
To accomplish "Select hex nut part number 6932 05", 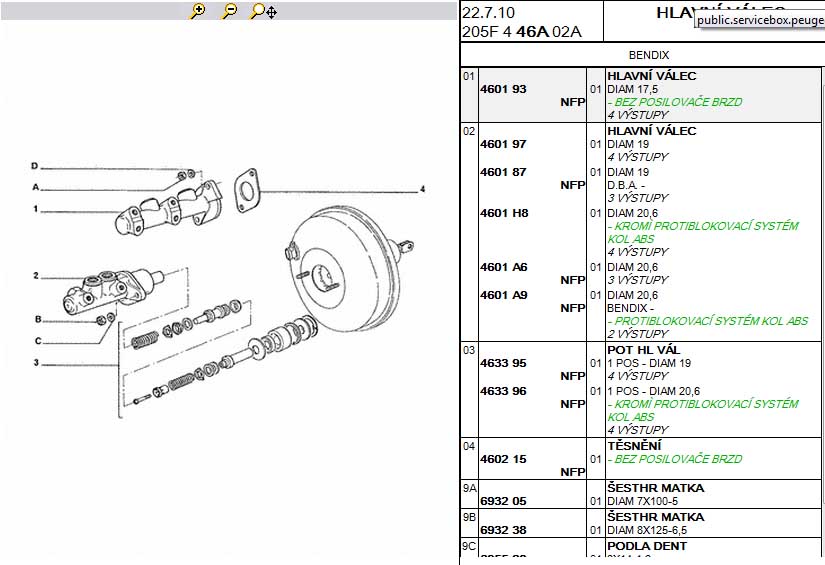I will click(x=503, y=501).
